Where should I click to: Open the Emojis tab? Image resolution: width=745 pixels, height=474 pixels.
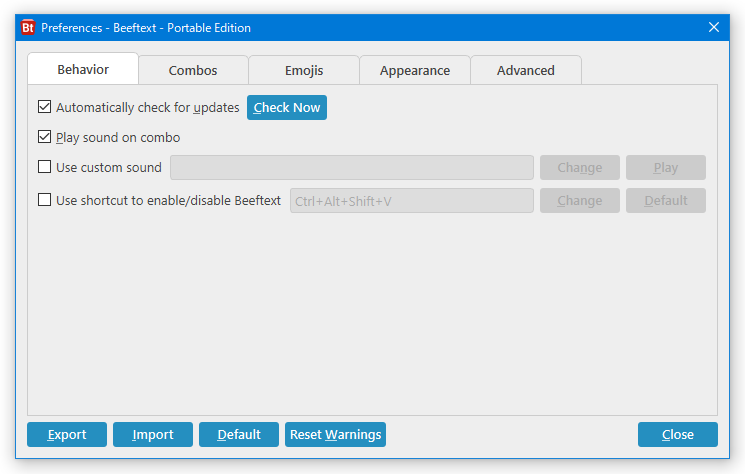304,70
